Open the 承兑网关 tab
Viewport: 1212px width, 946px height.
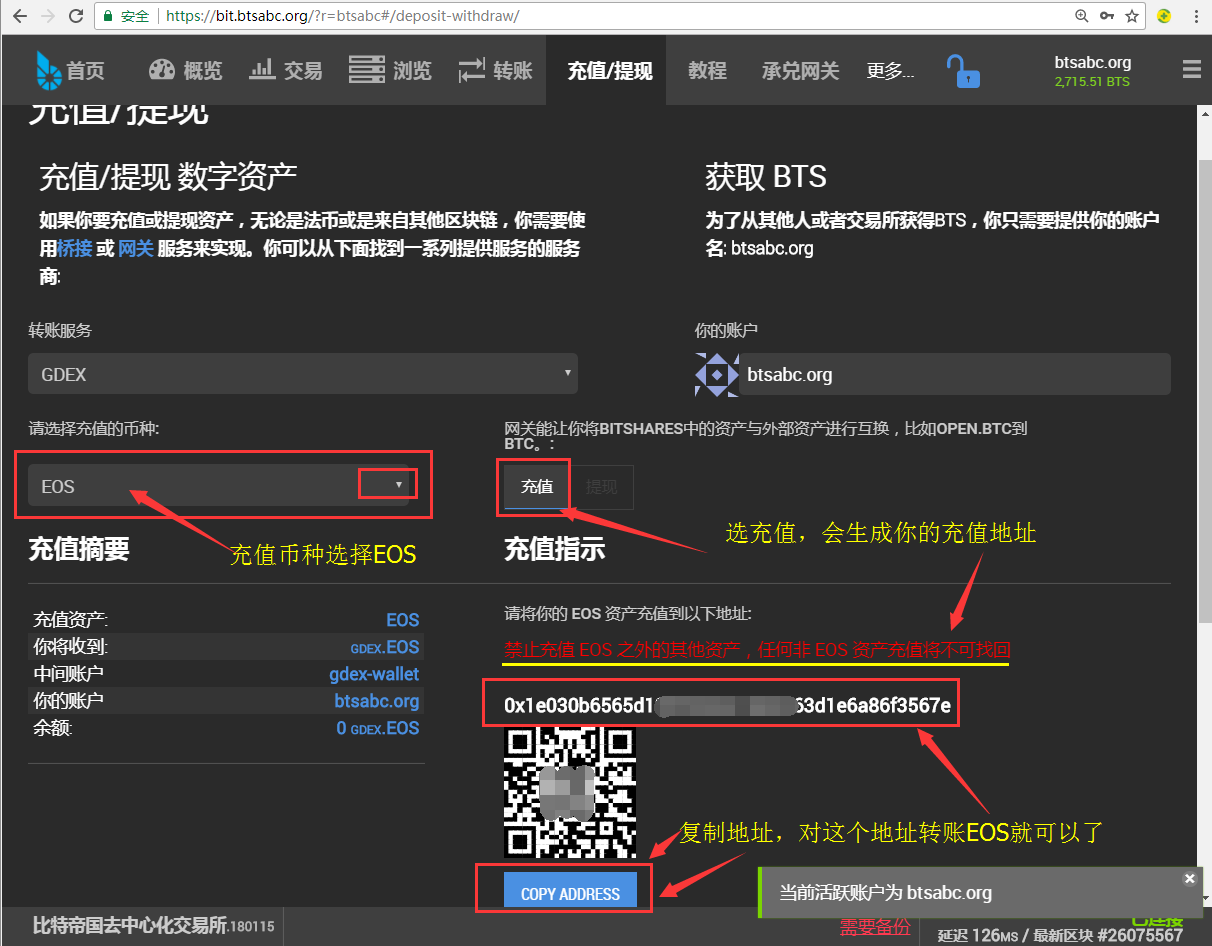(800, 70)
